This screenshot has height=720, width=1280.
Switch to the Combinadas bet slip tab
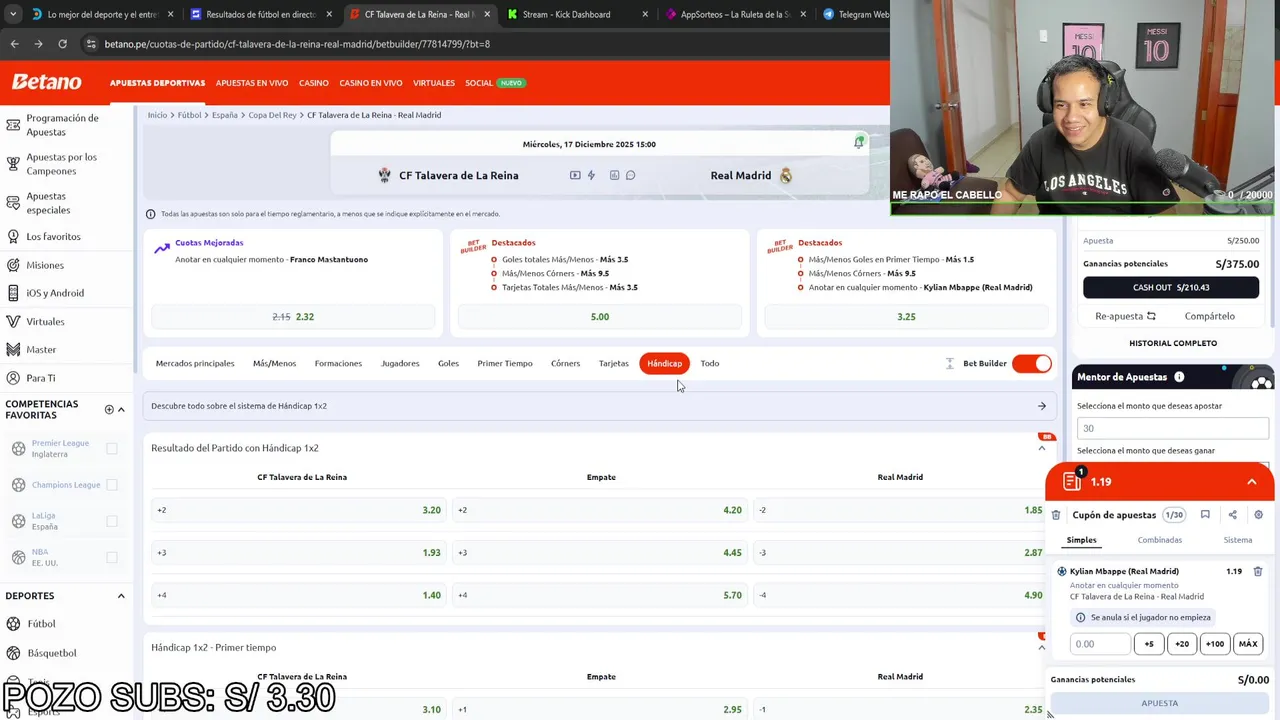point(1160,540)
